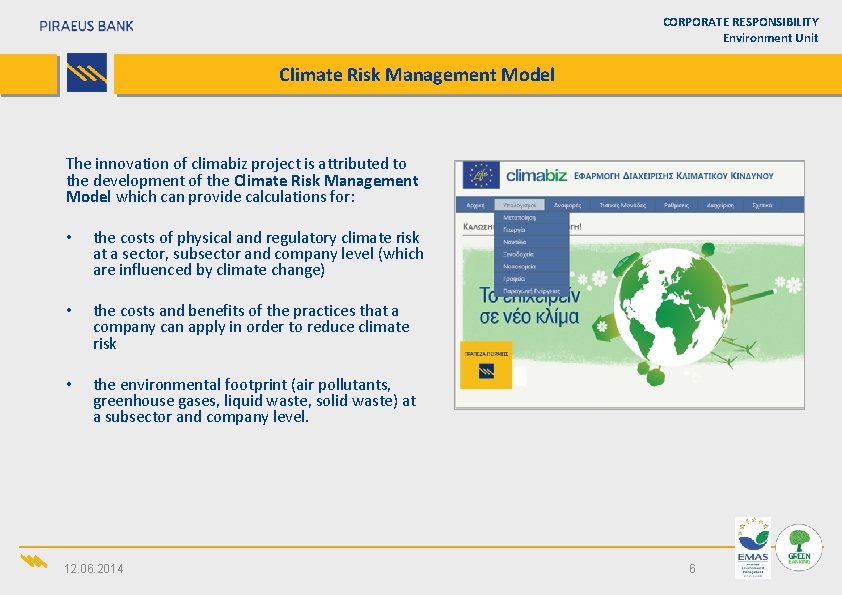Select Παραγωγή Ενέργειας from the dropdown

point(532,291)
